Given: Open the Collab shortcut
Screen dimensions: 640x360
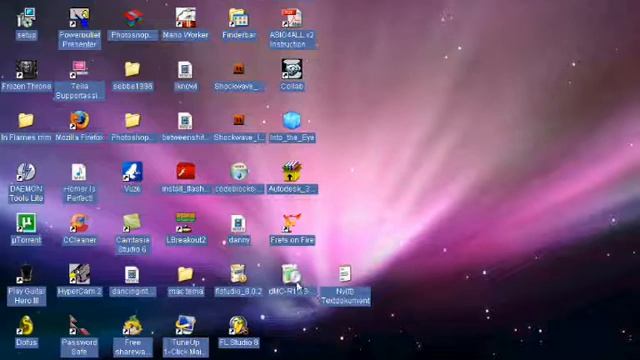Looking at the screenshot, I should click(x=292, y=70).
